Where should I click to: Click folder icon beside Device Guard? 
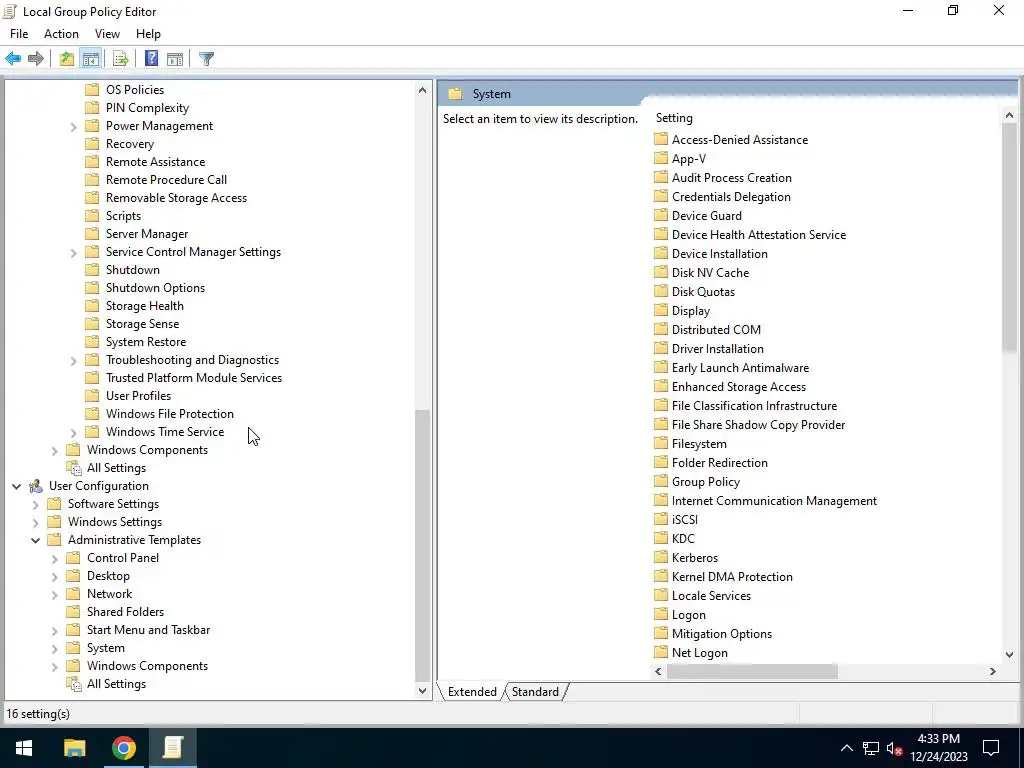coord(661,216)
